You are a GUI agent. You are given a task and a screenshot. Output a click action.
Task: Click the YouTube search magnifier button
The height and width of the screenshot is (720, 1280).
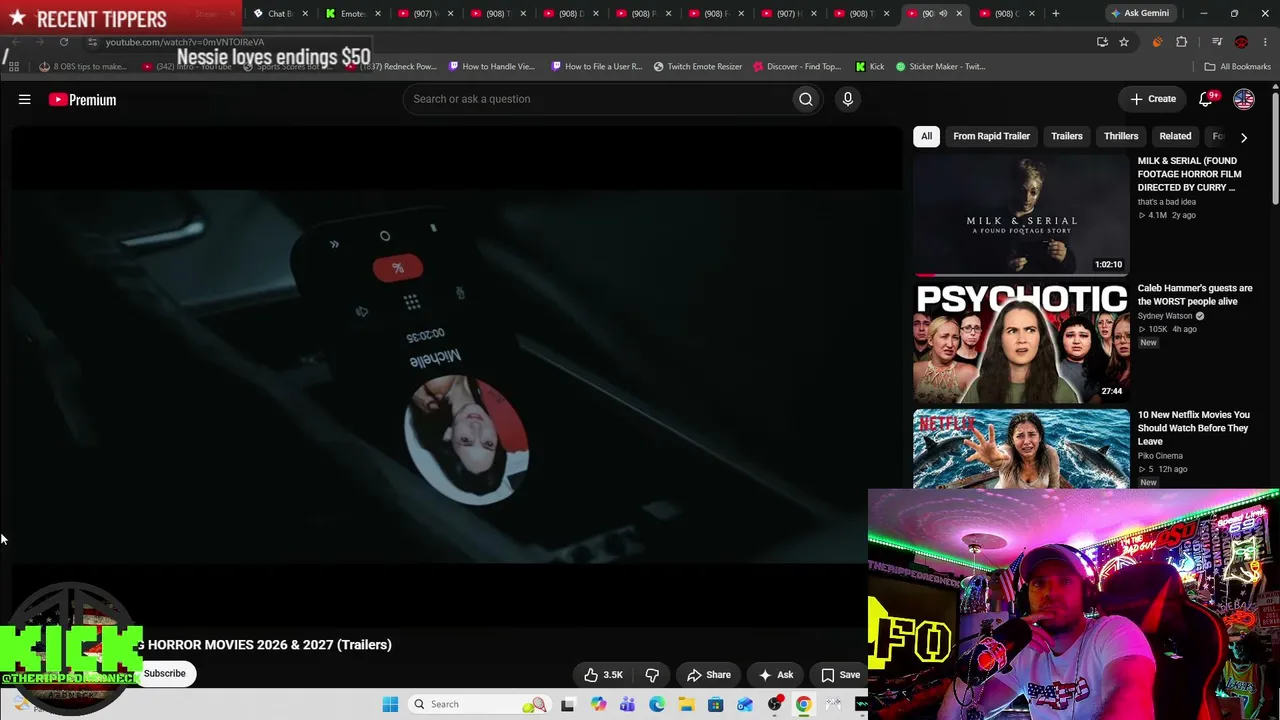pyautogui.click(x=806, y=99)
